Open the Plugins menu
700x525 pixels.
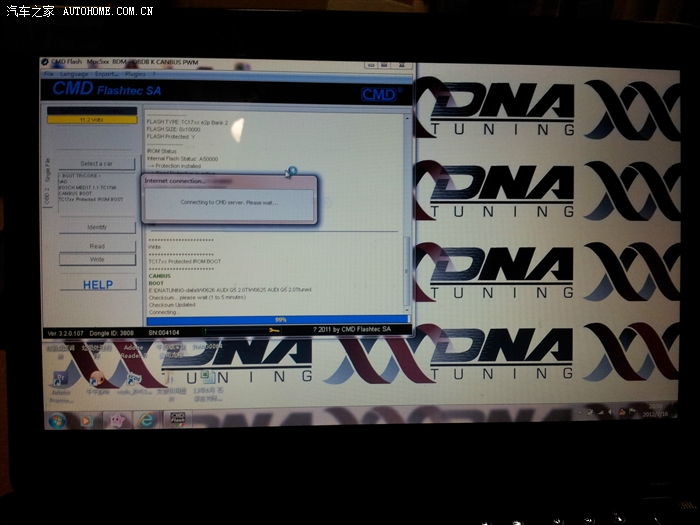click(135, 74)
